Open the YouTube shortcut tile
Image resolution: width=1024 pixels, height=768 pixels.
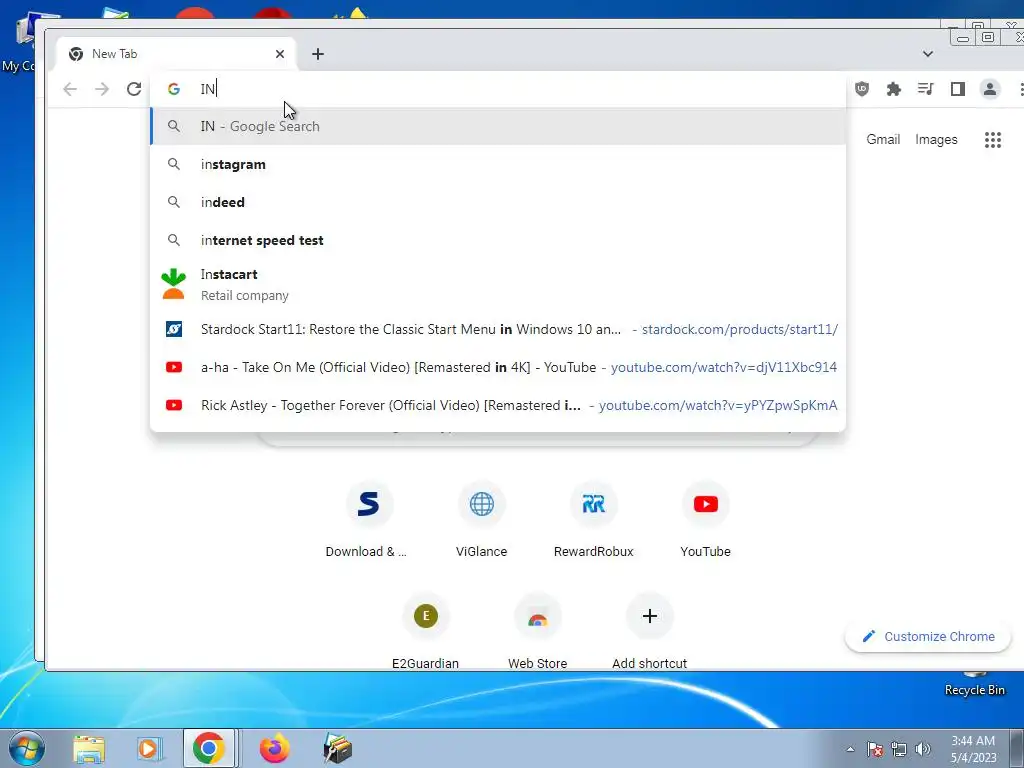click(705, 519)
